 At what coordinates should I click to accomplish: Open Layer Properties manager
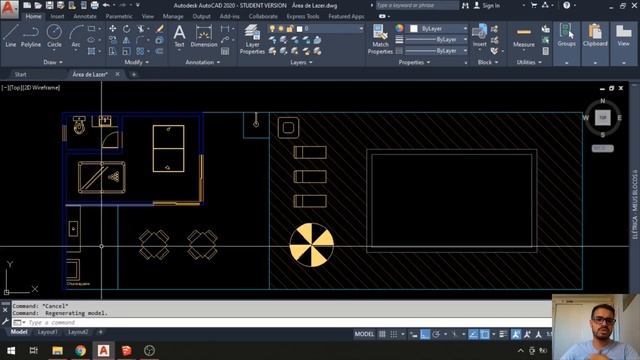(x=252, y=39)
